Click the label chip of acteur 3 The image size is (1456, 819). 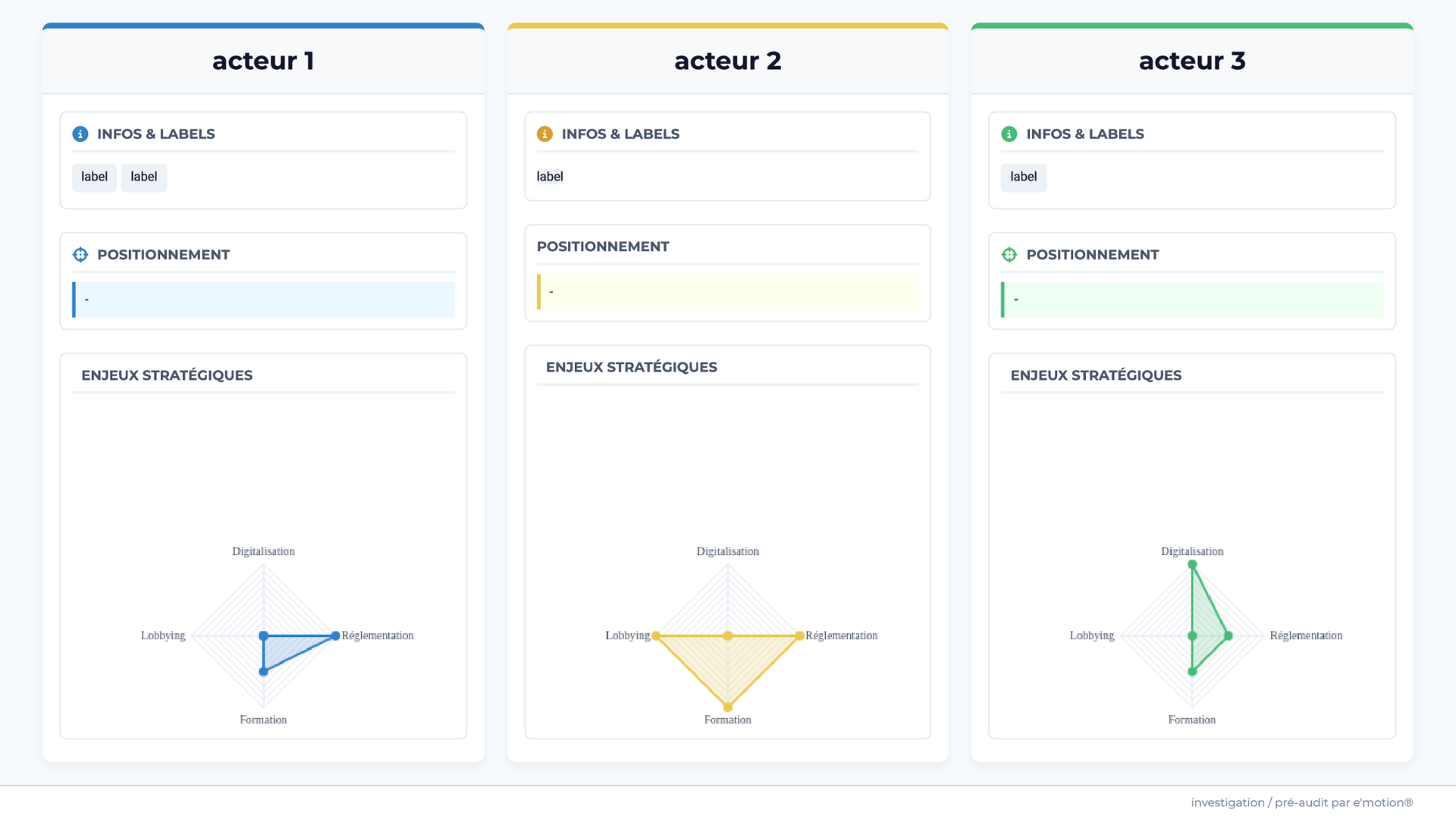1023,177
